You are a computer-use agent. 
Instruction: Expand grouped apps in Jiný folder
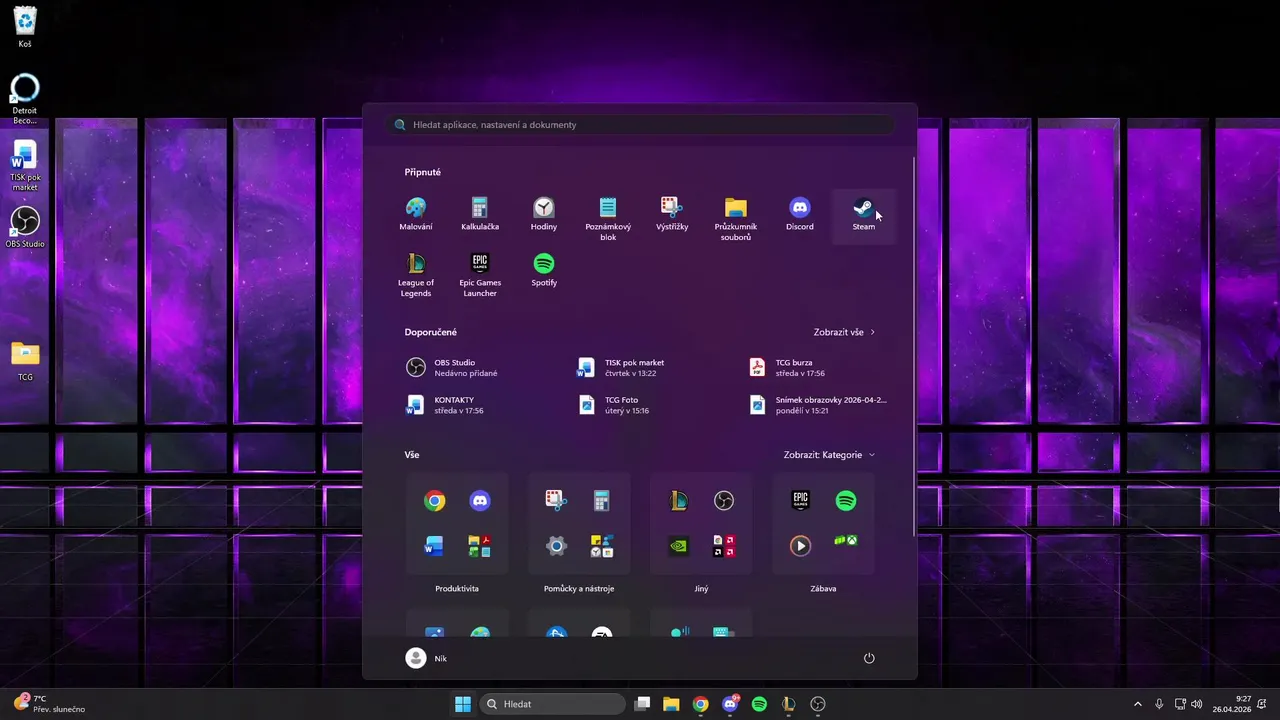(724, 546)
